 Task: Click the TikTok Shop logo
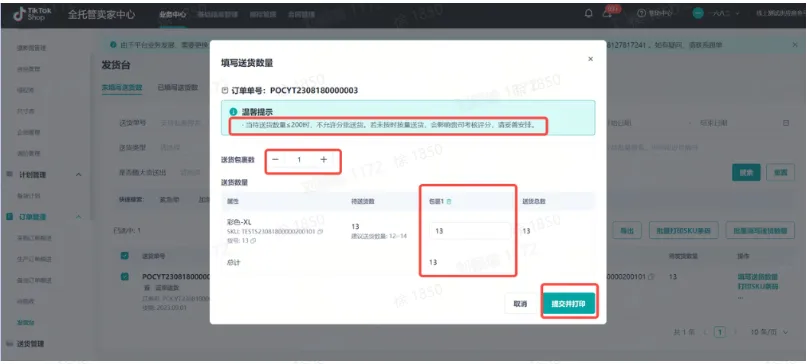pyautogui.click(x=32, y=14)
